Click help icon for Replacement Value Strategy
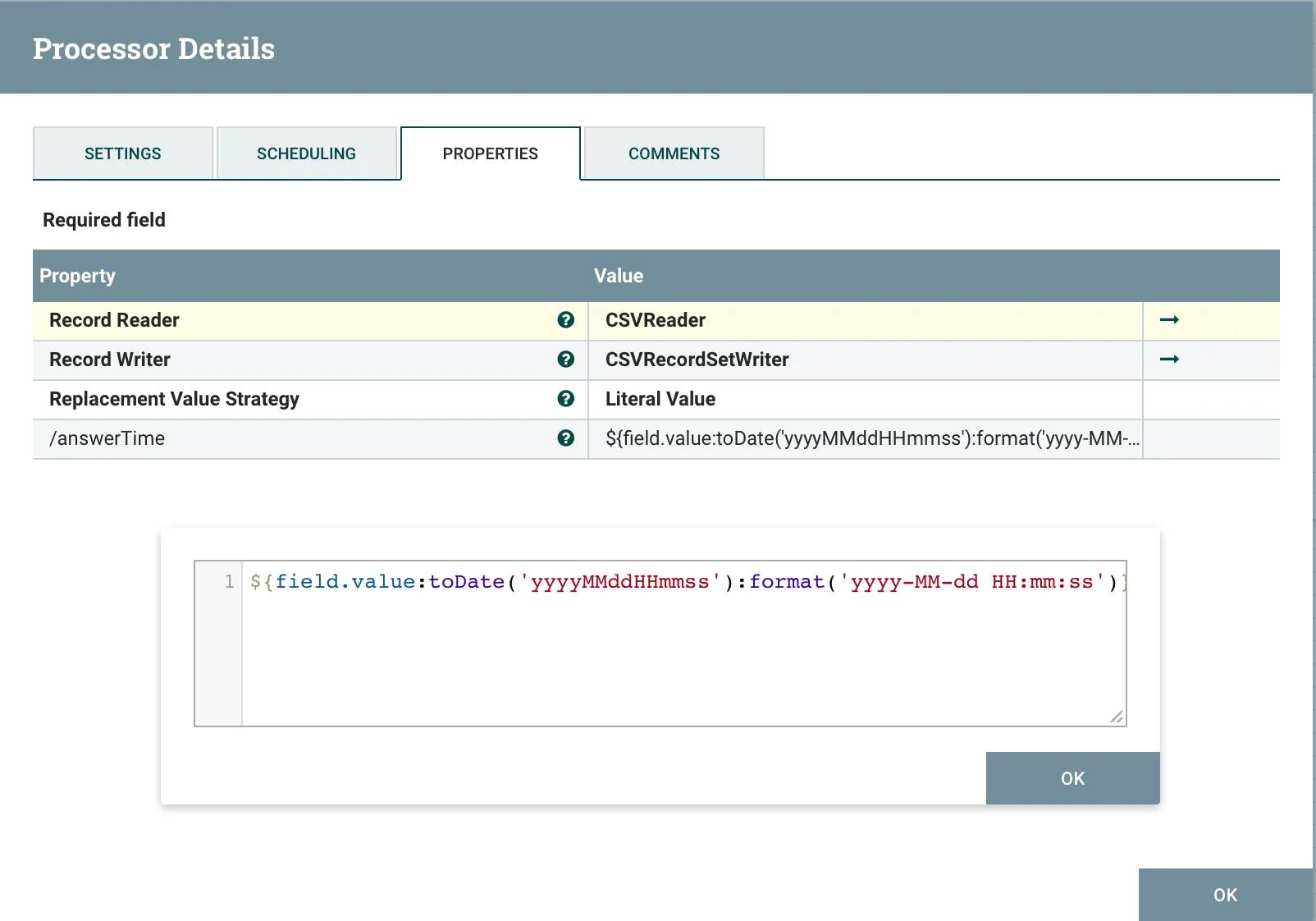 click(x=565, y=399)
